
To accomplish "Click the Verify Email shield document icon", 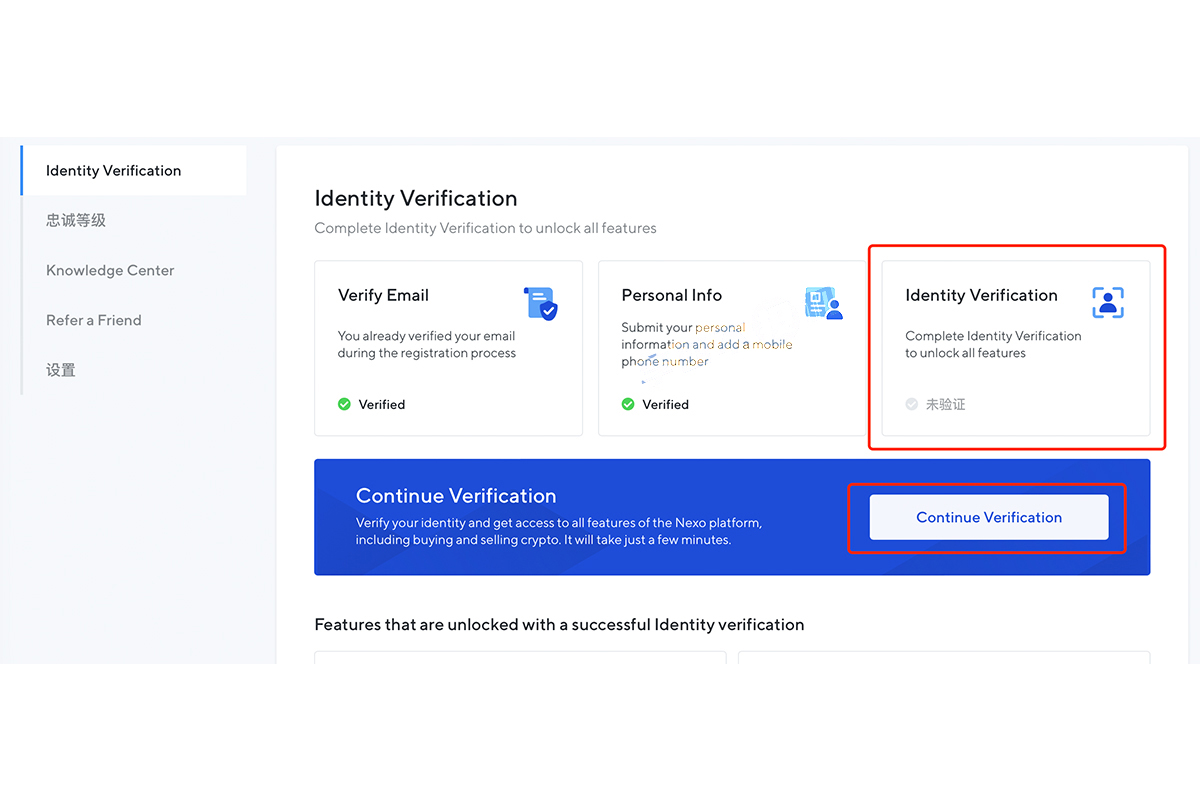I will point(540,303).
